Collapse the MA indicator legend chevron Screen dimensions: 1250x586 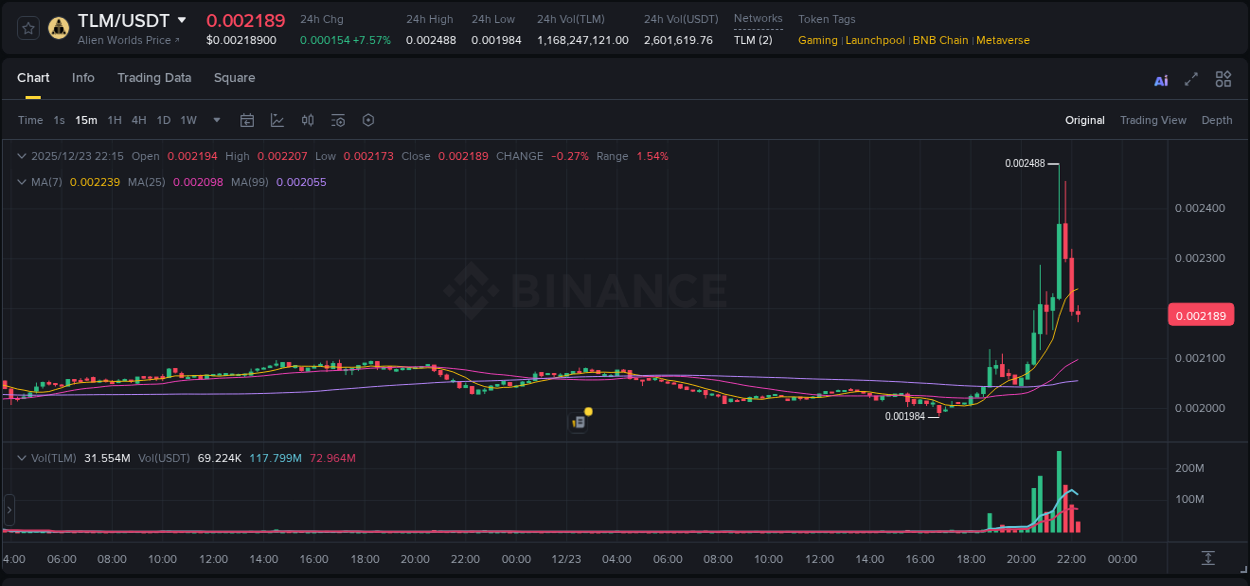22,182
